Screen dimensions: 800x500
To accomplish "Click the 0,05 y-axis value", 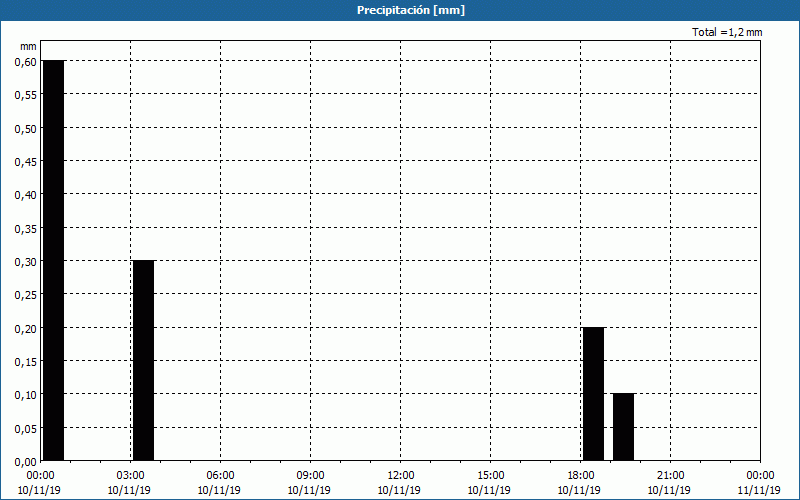I will click(26, 429).
